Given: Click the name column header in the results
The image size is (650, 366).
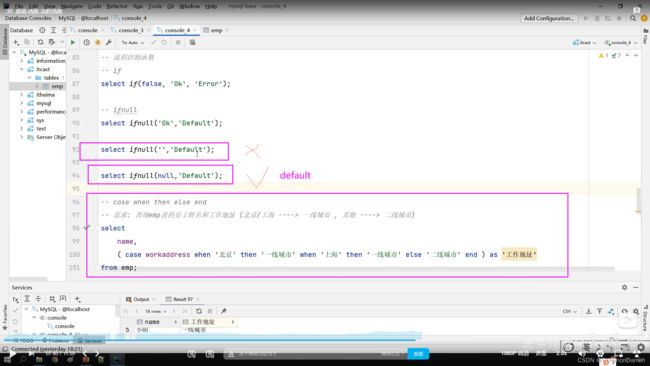Looking at the screenshot, I should 152,322.
